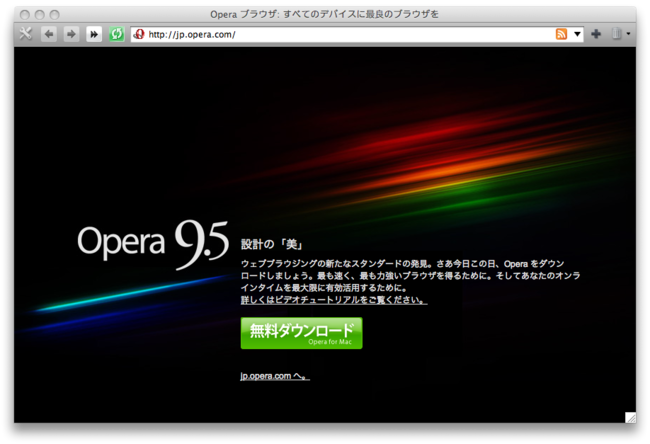Screen dimensions: 650x444
Task: Open the address bar dropdown arrow
Action: (577, 34)
